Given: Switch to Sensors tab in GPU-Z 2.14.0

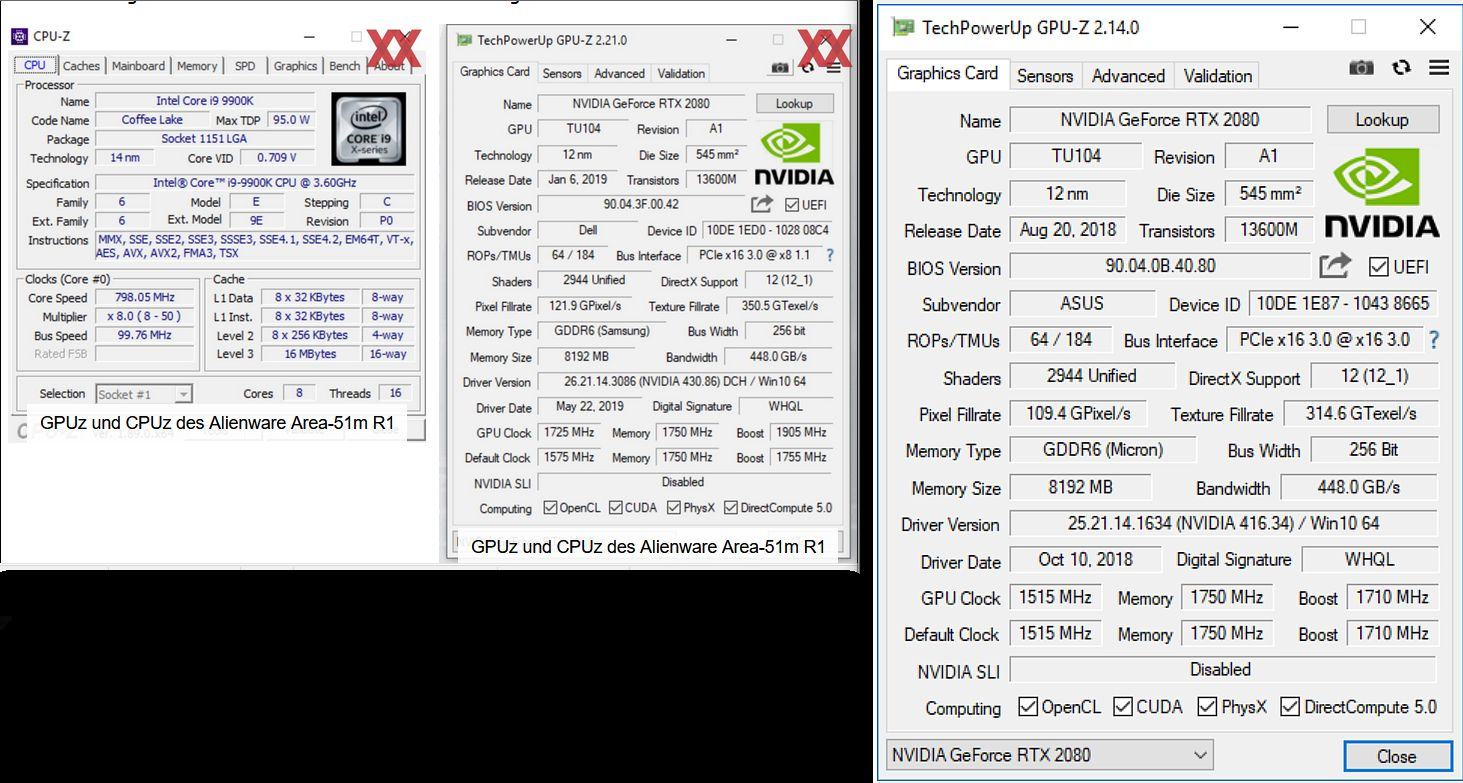Looking at the screenshot, I should pyautogui.click(x=1045, y=76).
